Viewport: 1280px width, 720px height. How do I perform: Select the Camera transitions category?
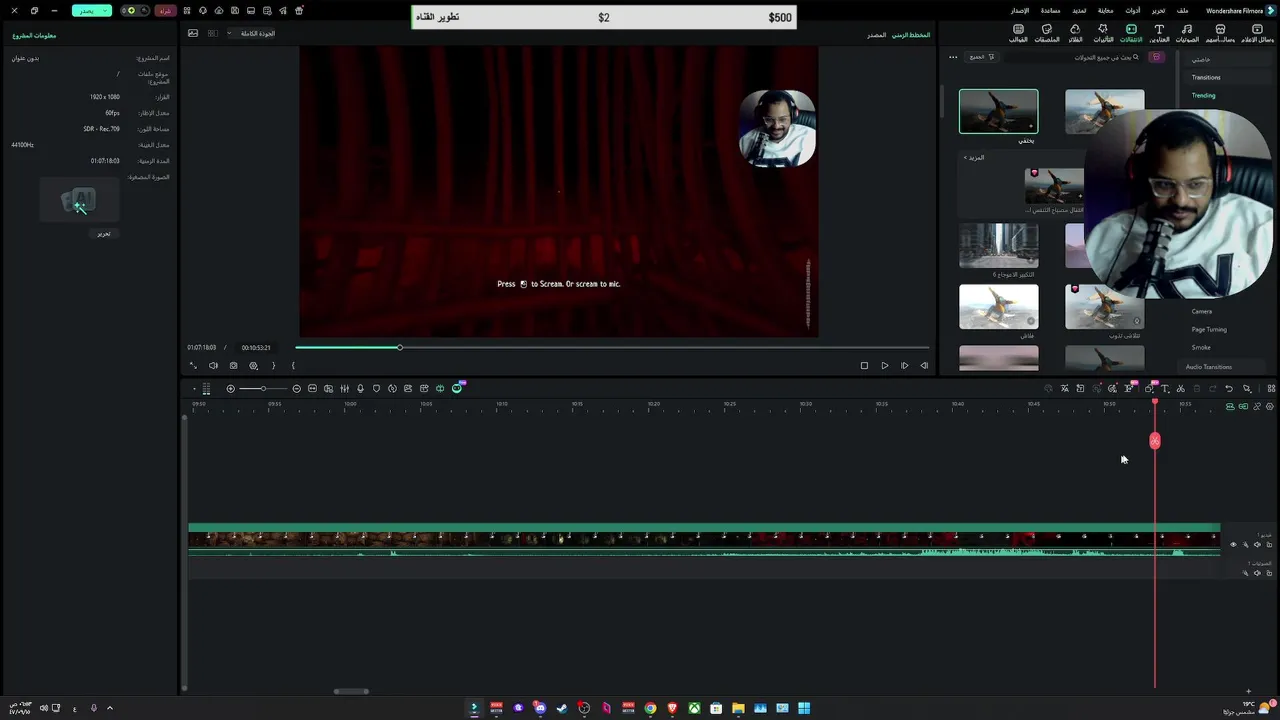tap(1201, 311)
